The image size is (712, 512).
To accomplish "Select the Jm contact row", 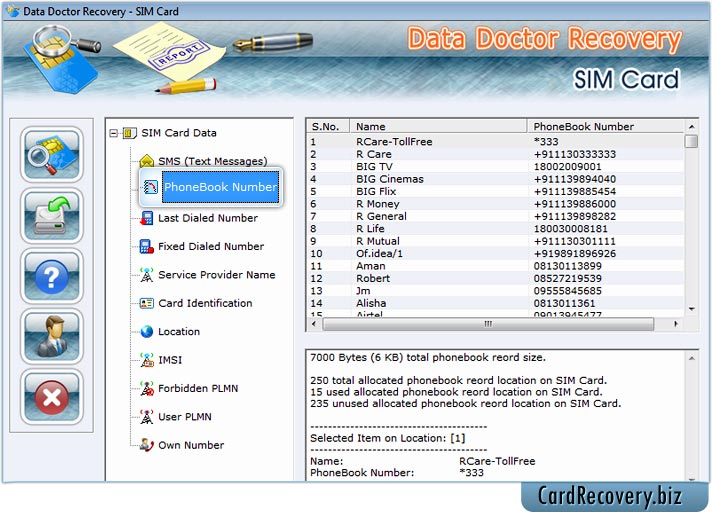I will coord(496,290).
